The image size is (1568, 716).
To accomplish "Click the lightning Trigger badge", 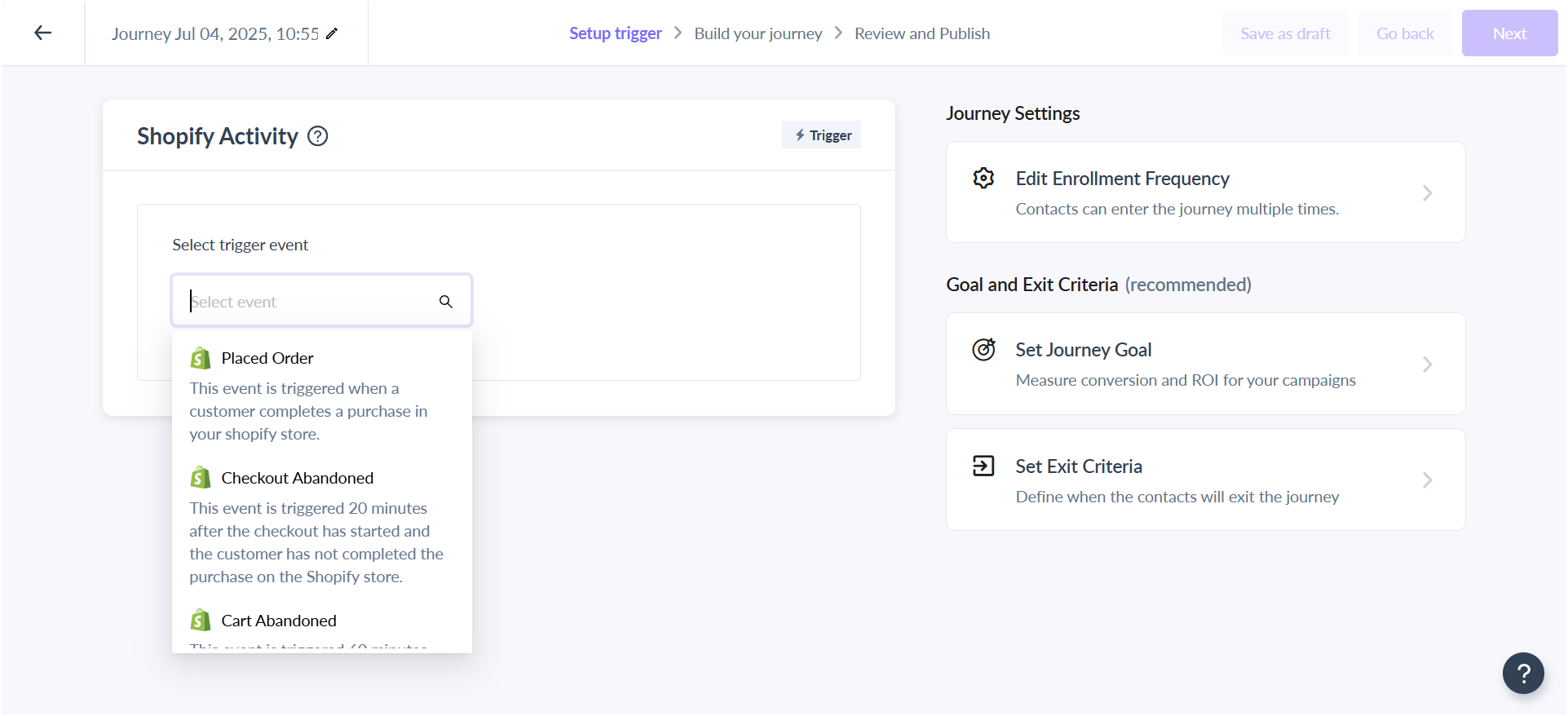I will point(821,135).
